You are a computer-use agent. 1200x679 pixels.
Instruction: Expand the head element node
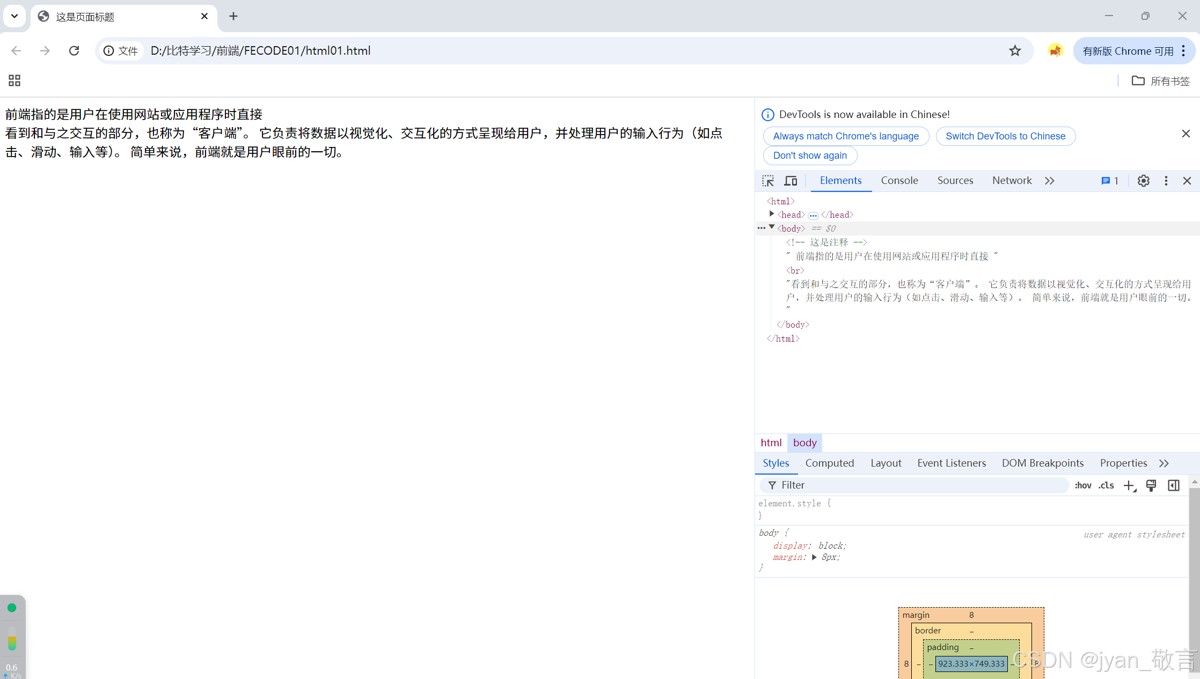coord(772,214)
